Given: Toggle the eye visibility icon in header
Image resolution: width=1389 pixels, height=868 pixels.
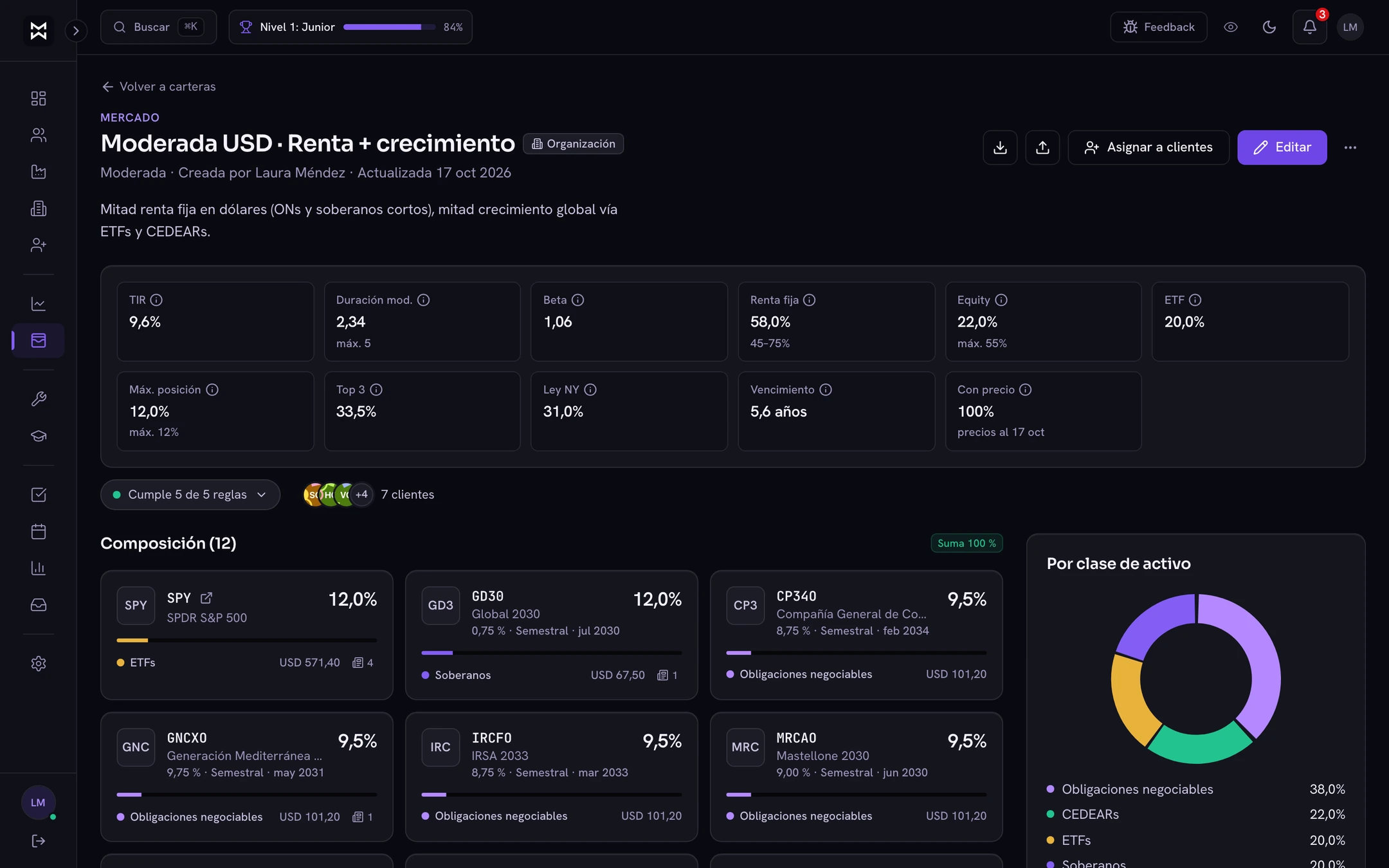Looking at the screenshot, I should click(x=1230, y=27).
